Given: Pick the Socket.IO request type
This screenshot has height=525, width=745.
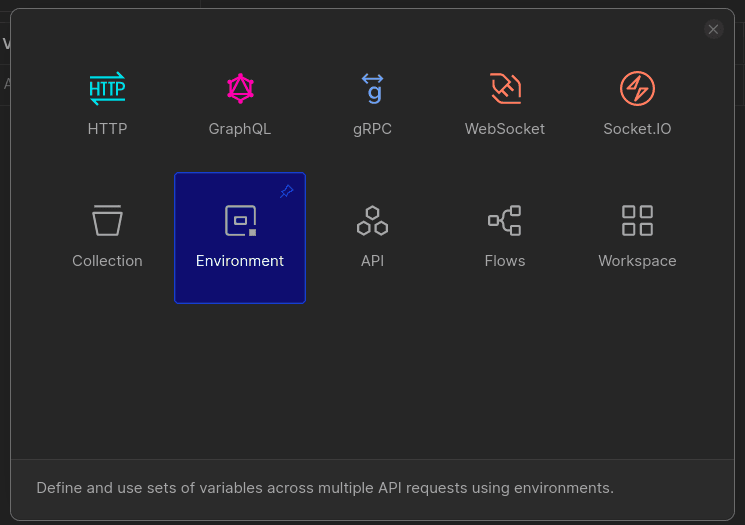Looking at the screenshot, I should point(637,105).
